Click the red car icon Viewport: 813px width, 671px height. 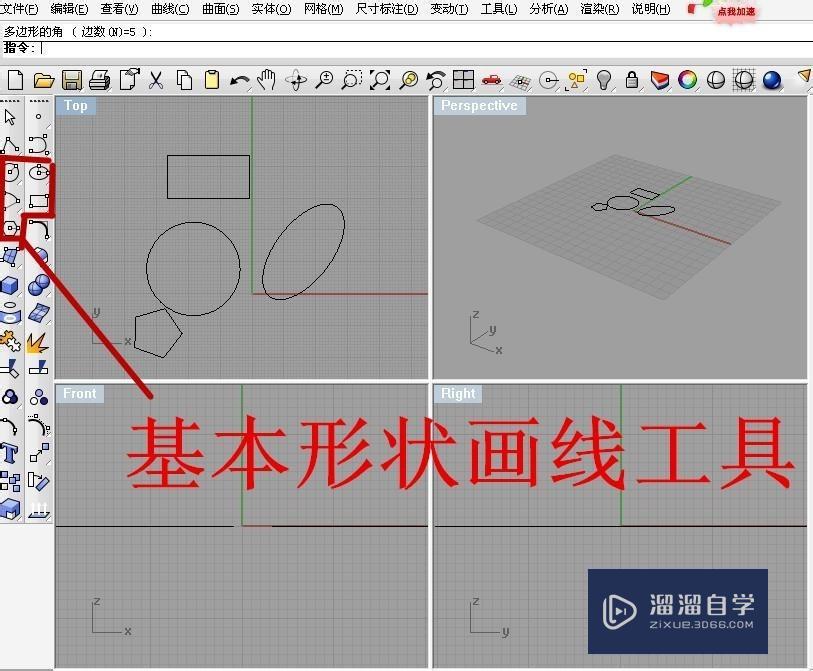tap(492, 80)
